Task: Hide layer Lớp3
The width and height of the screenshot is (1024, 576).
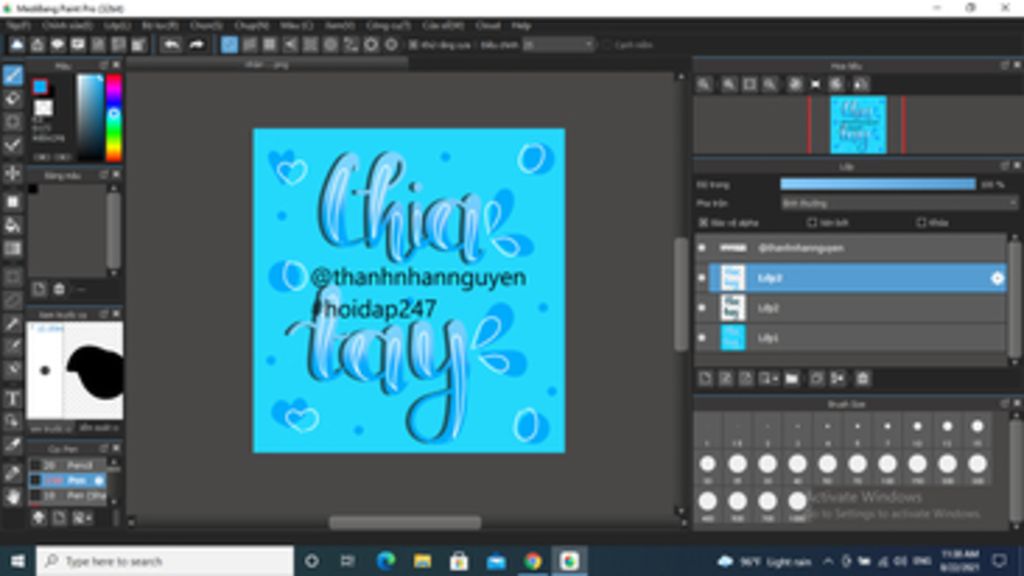Action: point(702,278)
